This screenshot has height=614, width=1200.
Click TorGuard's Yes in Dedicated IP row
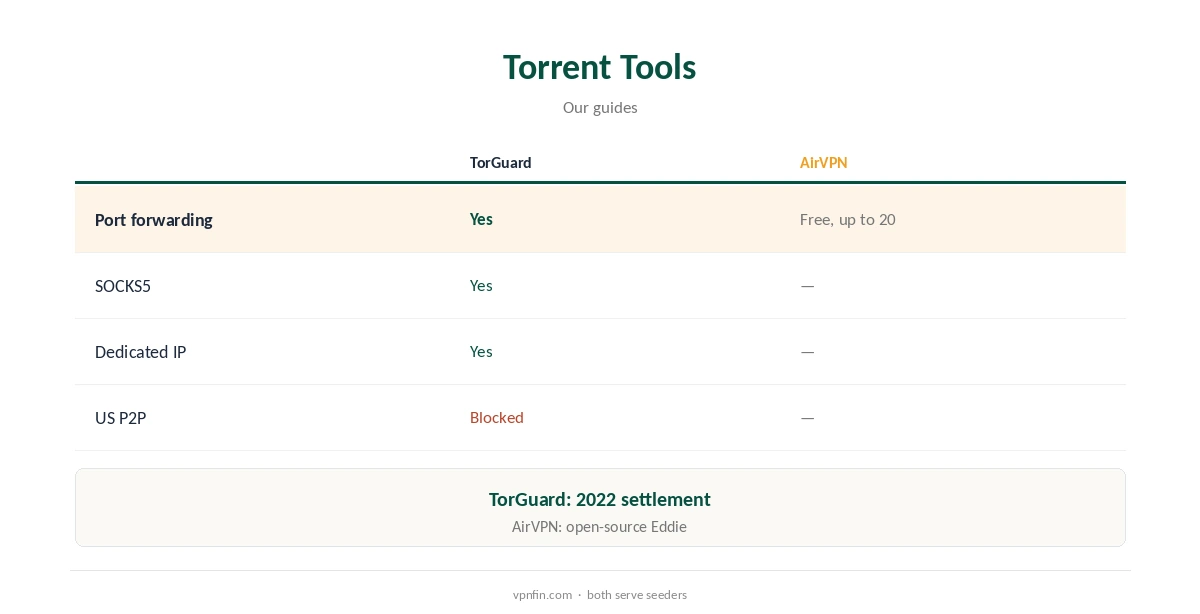pos(481,351)
